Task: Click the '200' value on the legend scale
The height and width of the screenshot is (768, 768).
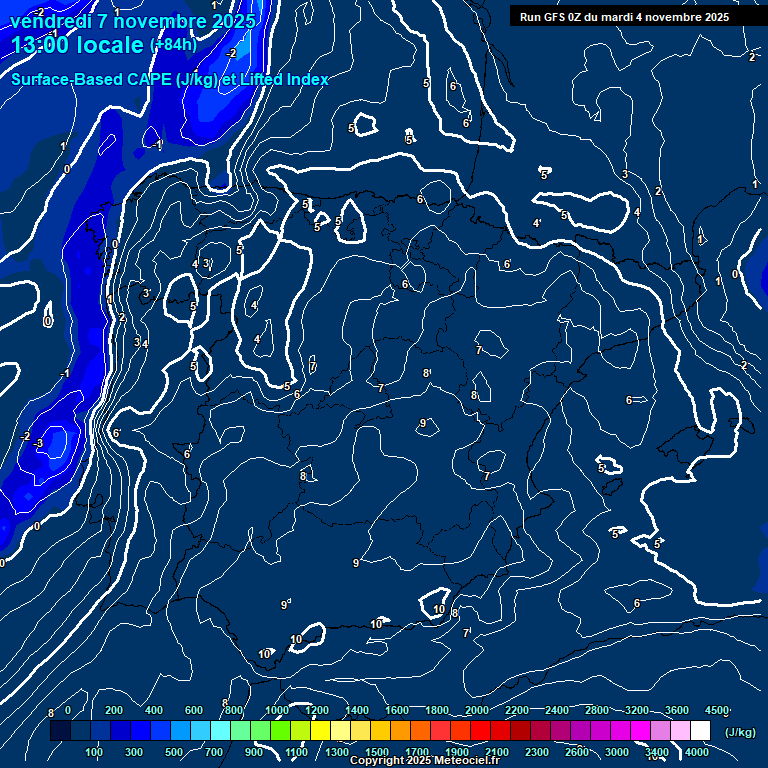Action: (114, 710)
